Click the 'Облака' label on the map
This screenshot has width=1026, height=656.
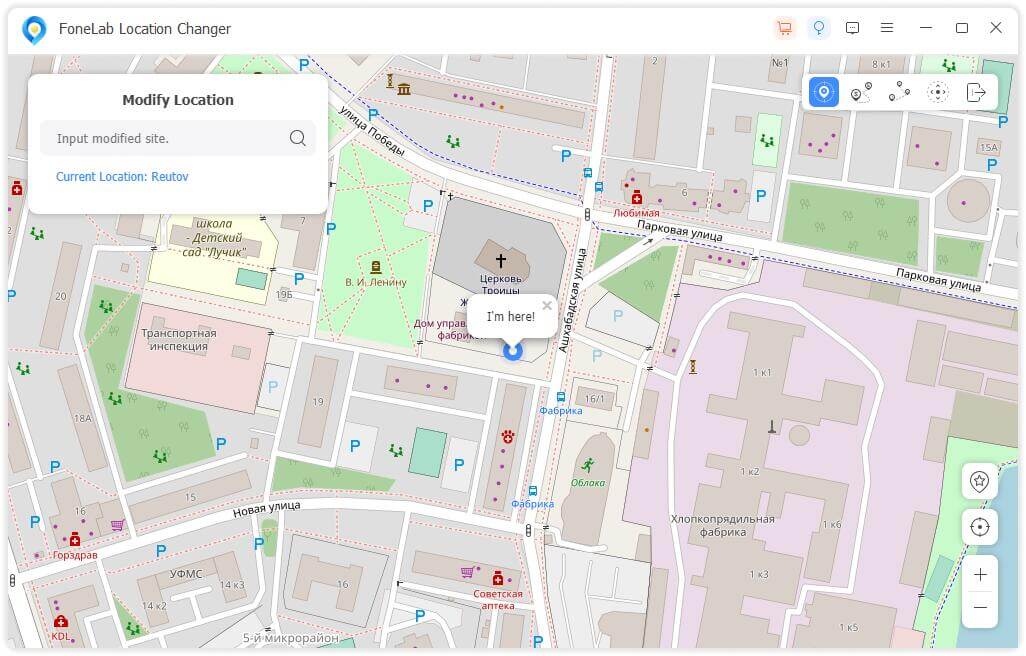(x=588, y=483)
